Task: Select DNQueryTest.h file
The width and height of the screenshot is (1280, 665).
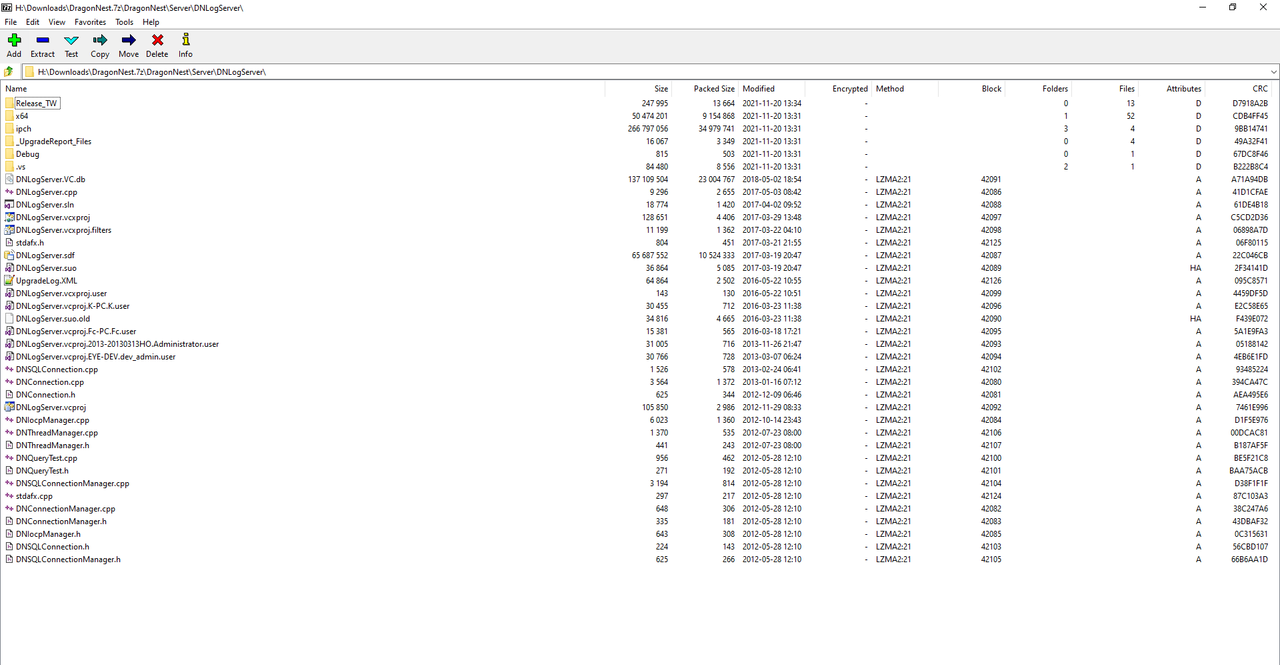Action: click(x=42, y=470)
